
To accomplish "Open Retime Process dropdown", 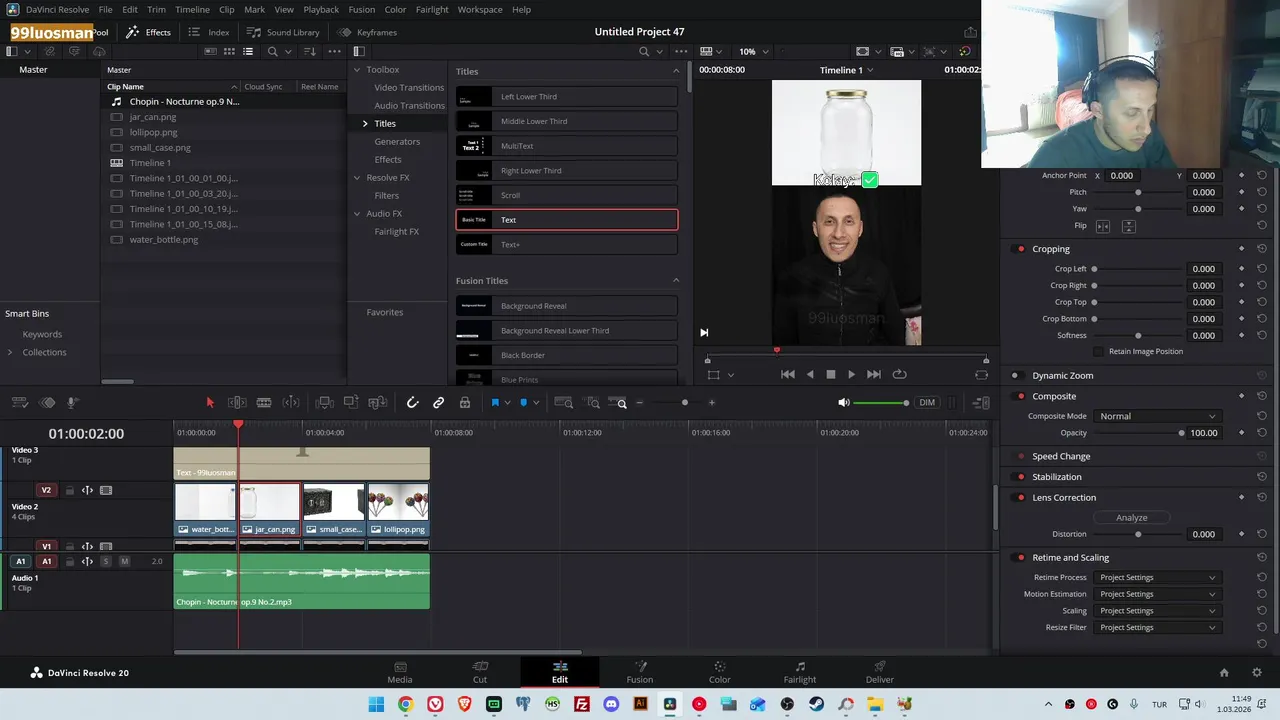I will click(x=1157, y=577).
